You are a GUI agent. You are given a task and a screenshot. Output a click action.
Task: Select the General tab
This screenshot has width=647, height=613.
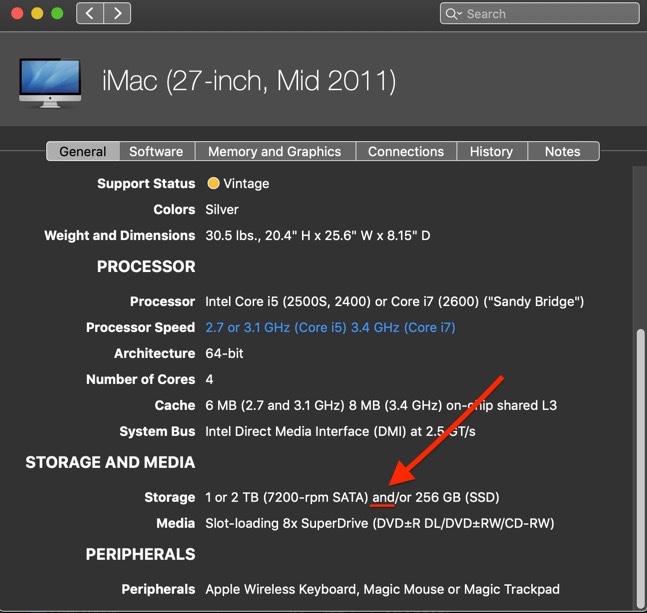83,151
